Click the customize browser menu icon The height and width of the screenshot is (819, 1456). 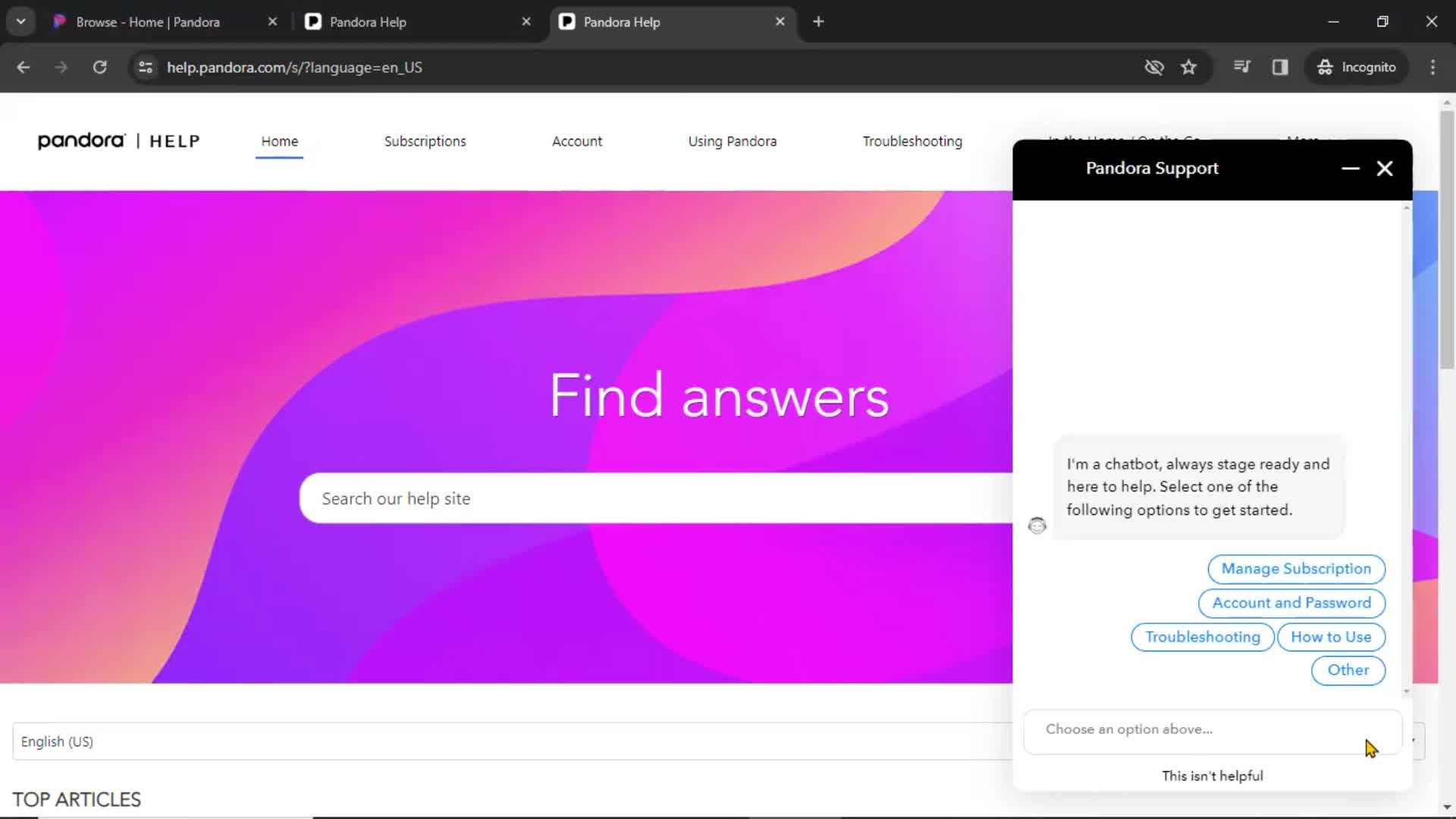pos(1433,67)
